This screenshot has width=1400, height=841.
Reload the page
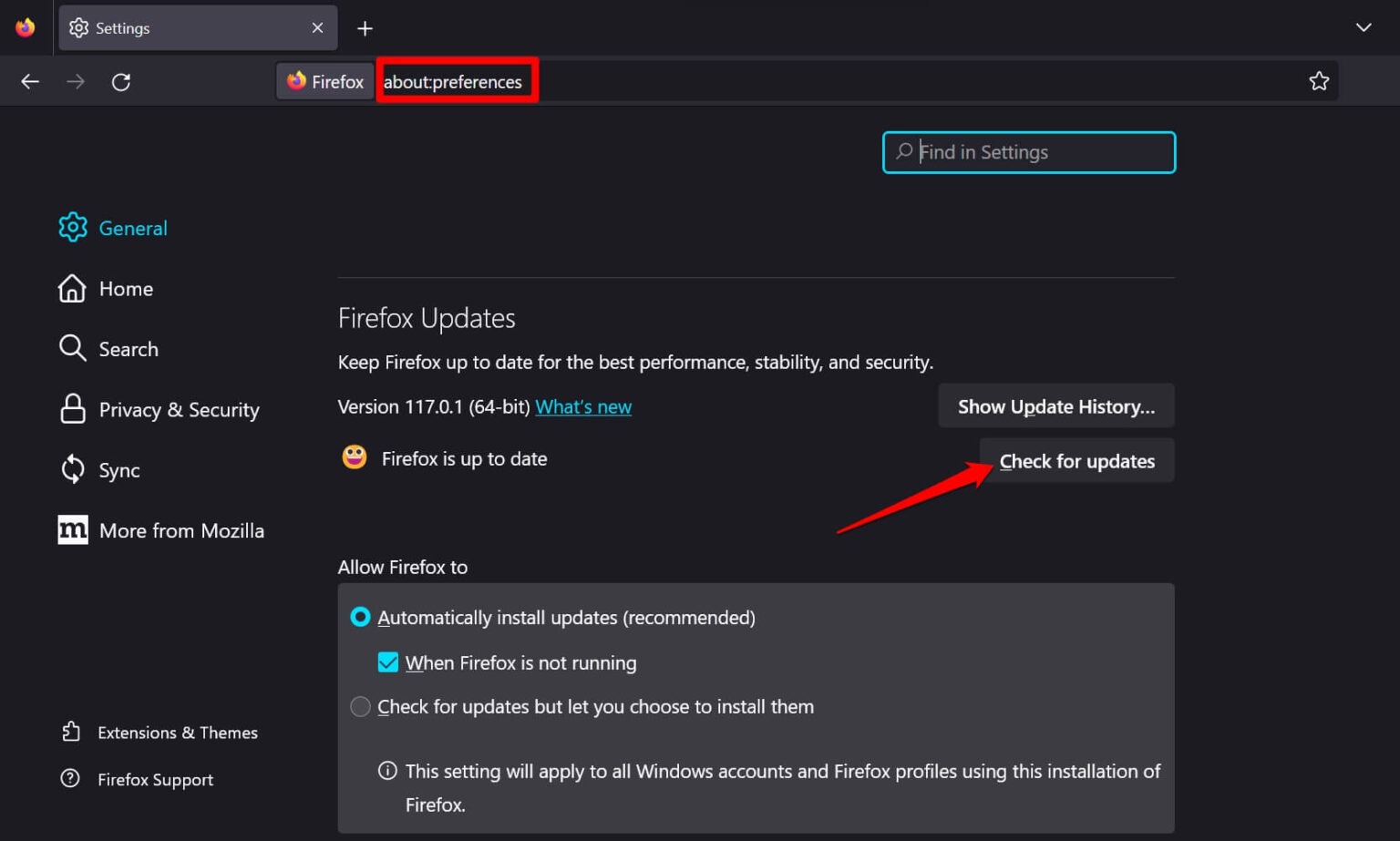[x=121, y=81]
